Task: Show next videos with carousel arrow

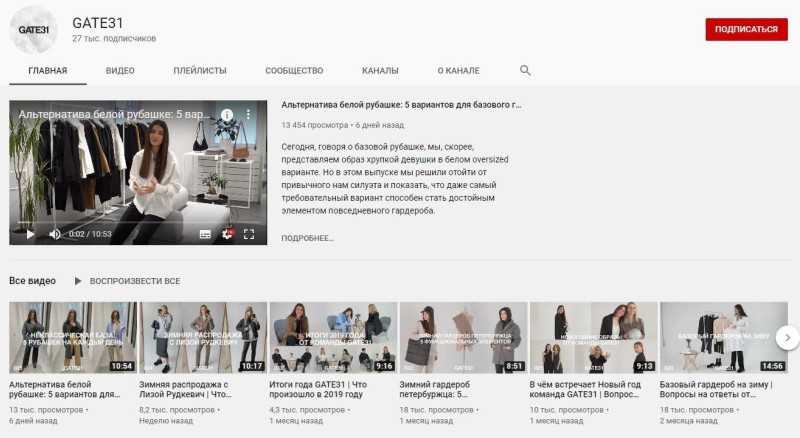Action: (787, 337)
